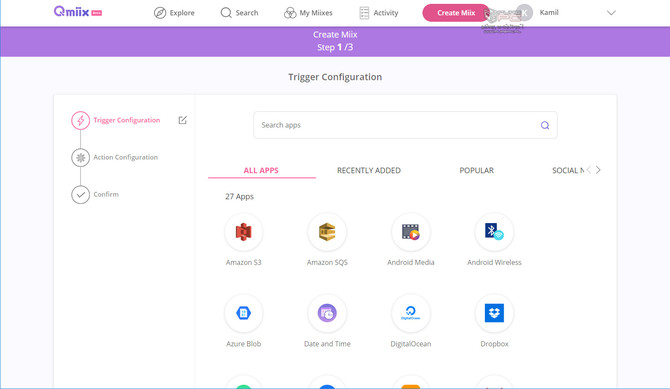Click the edit icon beside Trigger Configuration
The image size is (670, 389).
tap(182, 120)
